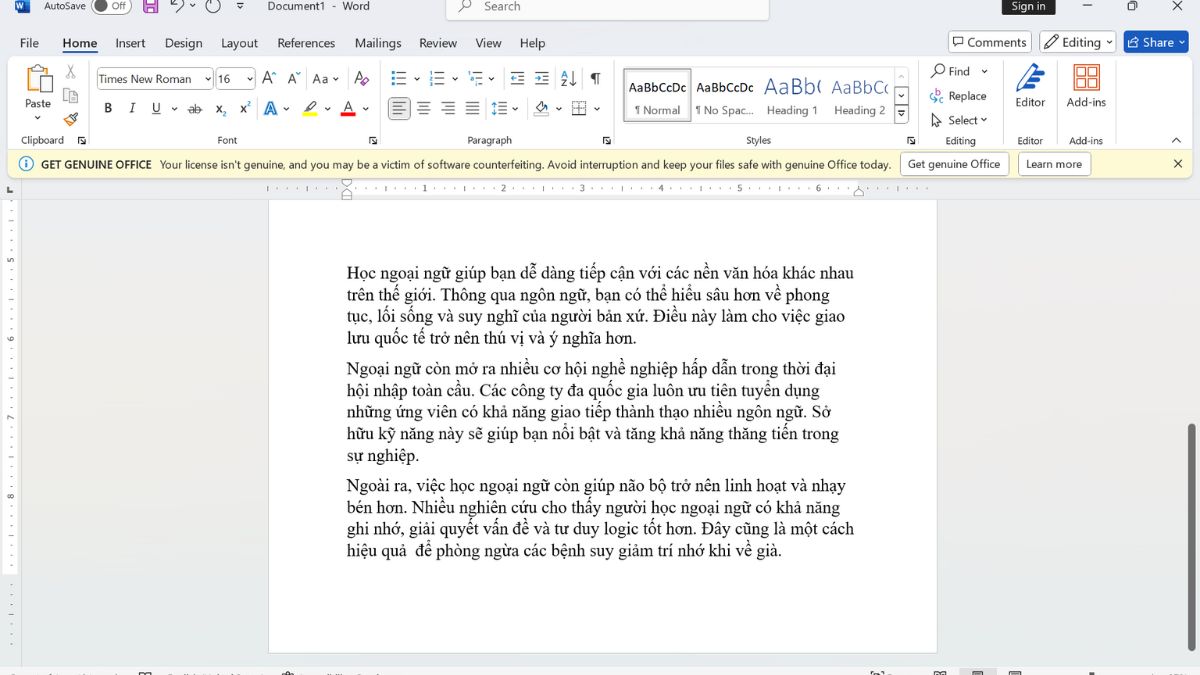Open the Font dialog launcher

coord(373,141)
